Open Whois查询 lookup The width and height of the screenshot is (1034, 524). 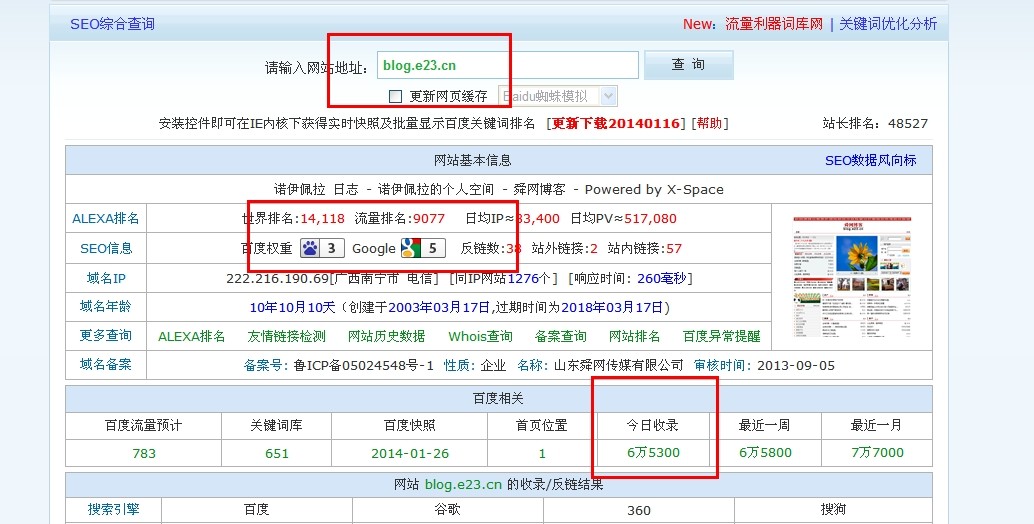click(x=480, y=336)
